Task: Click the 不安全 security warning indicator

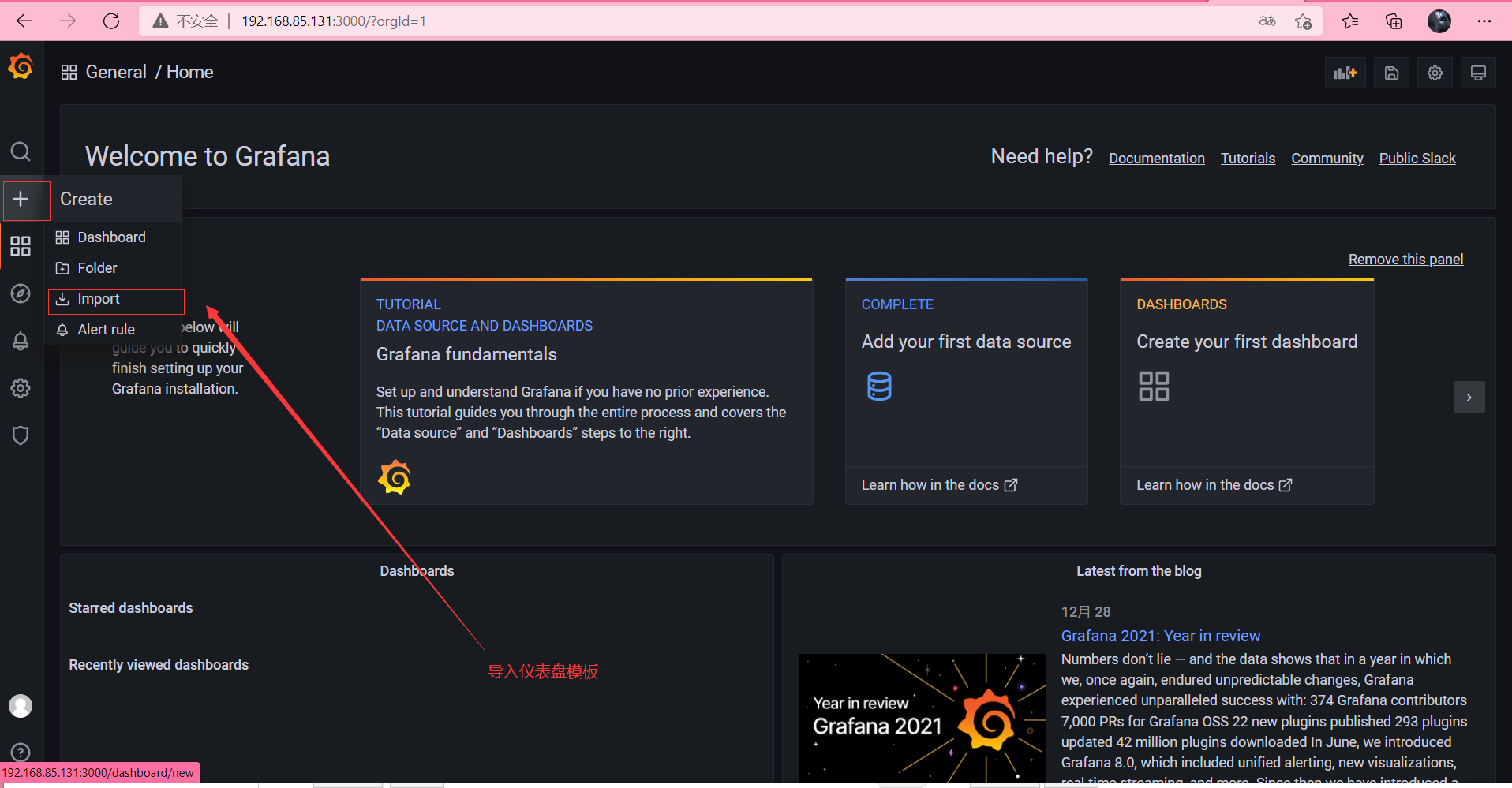Action: click(x=185, y=21)
